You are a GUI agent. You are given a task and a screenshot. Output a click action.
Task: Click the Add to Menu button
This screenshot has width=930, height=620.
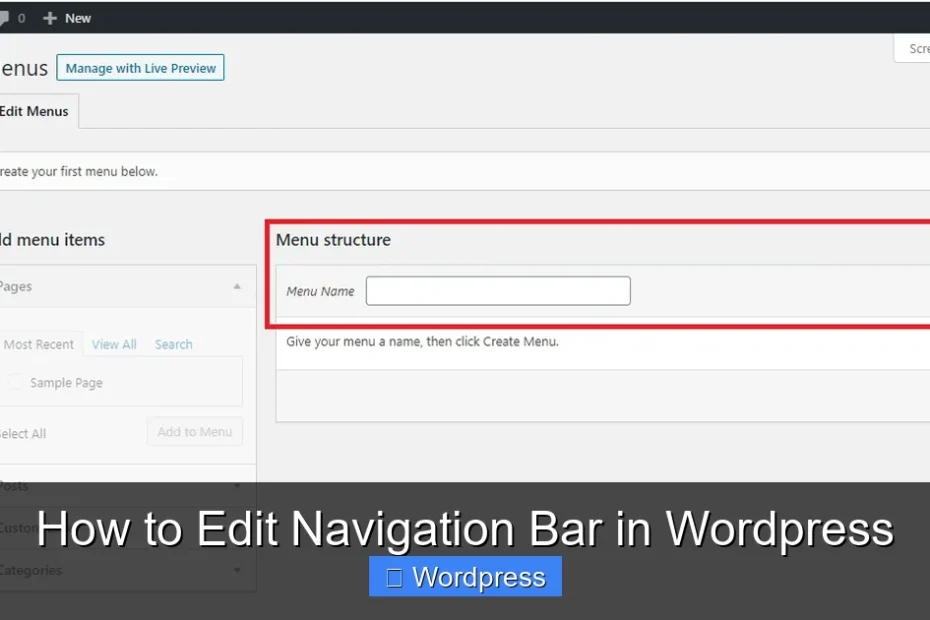point(194,431)
